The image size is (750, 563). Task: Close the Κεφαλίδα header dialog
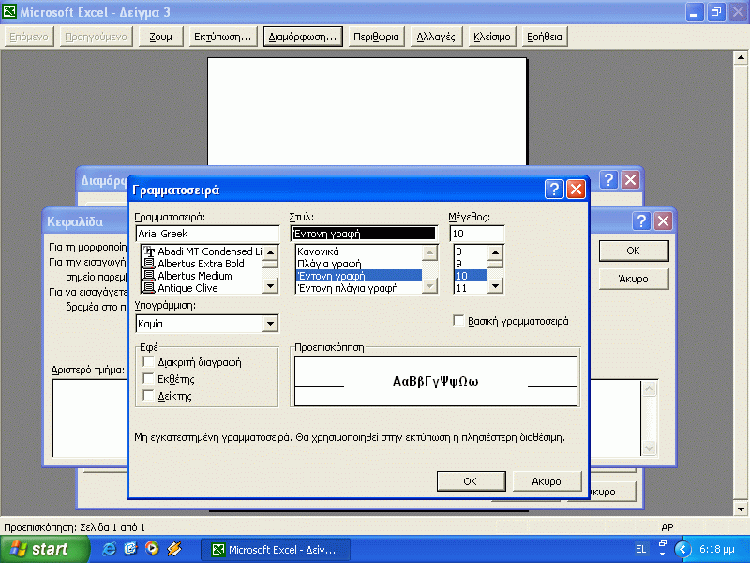[x=663, y=221]
